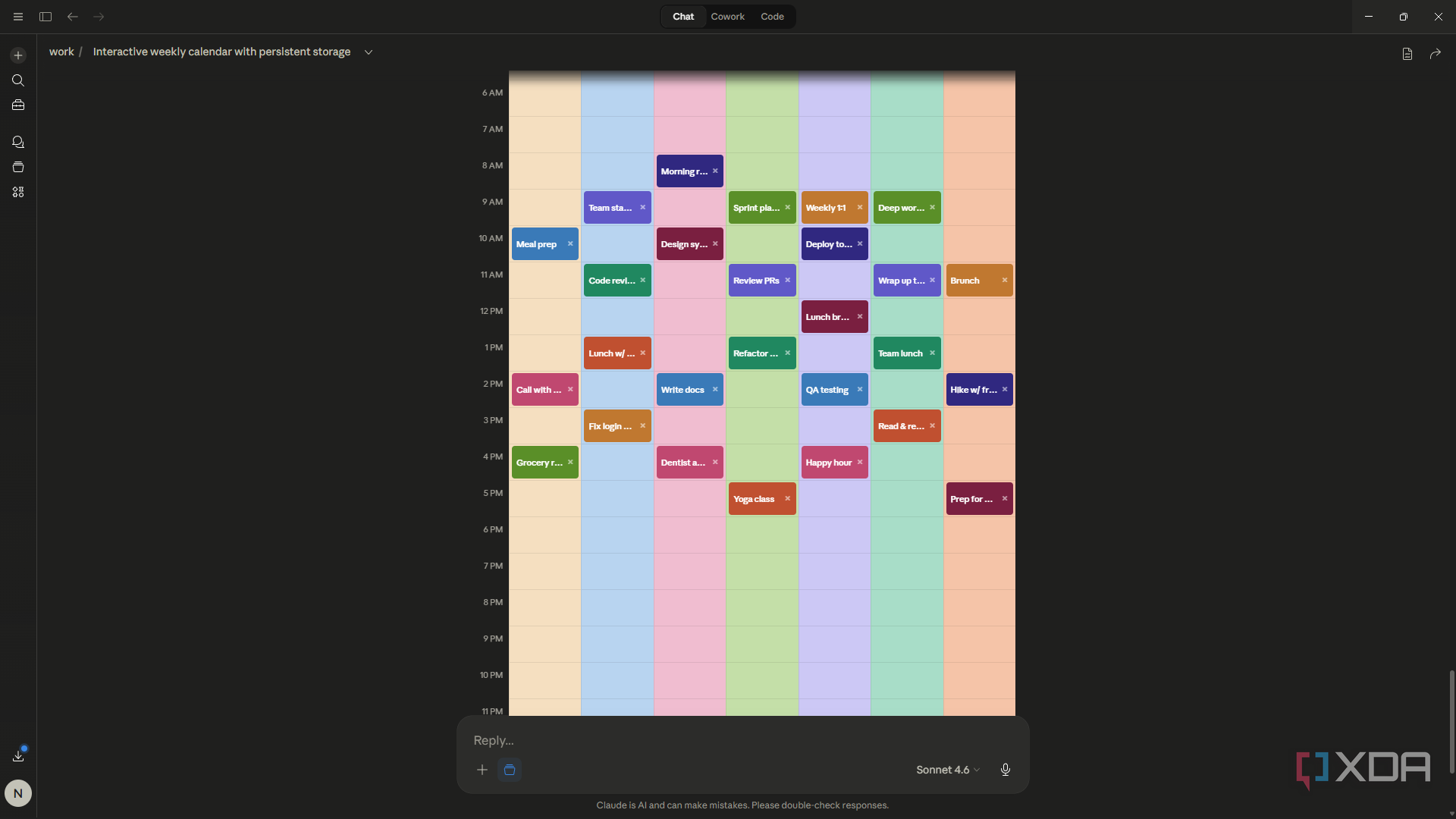Image resolution: width=1456 pixels, height=819 pixels.
Task: Open user profile avatar N
Action: click(18, 793)
